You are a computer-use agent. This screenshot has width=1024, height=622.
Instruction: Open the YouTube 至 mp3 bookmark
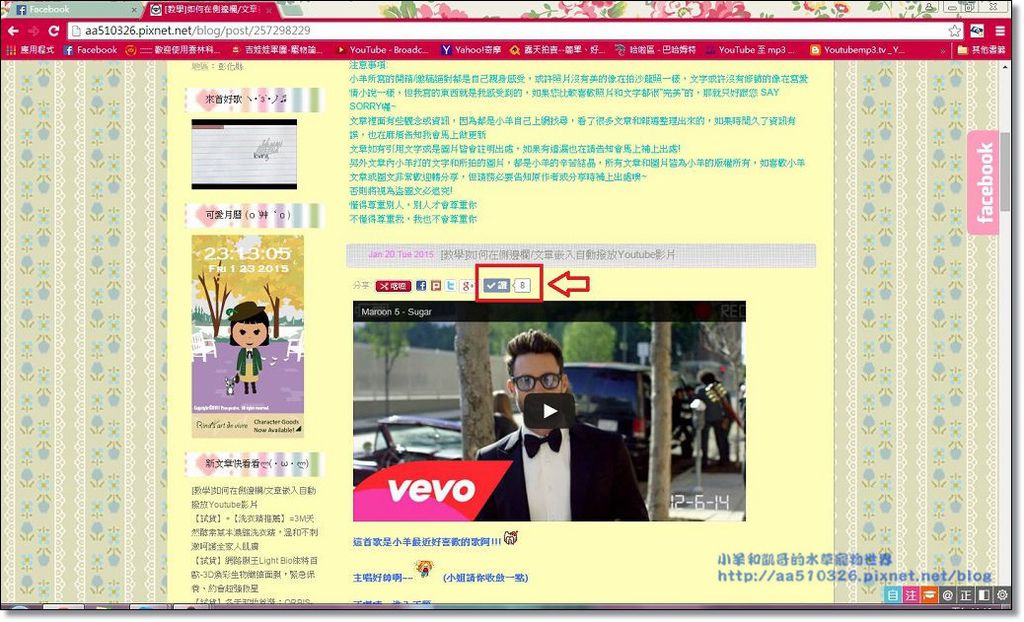(x=750, y=50)
